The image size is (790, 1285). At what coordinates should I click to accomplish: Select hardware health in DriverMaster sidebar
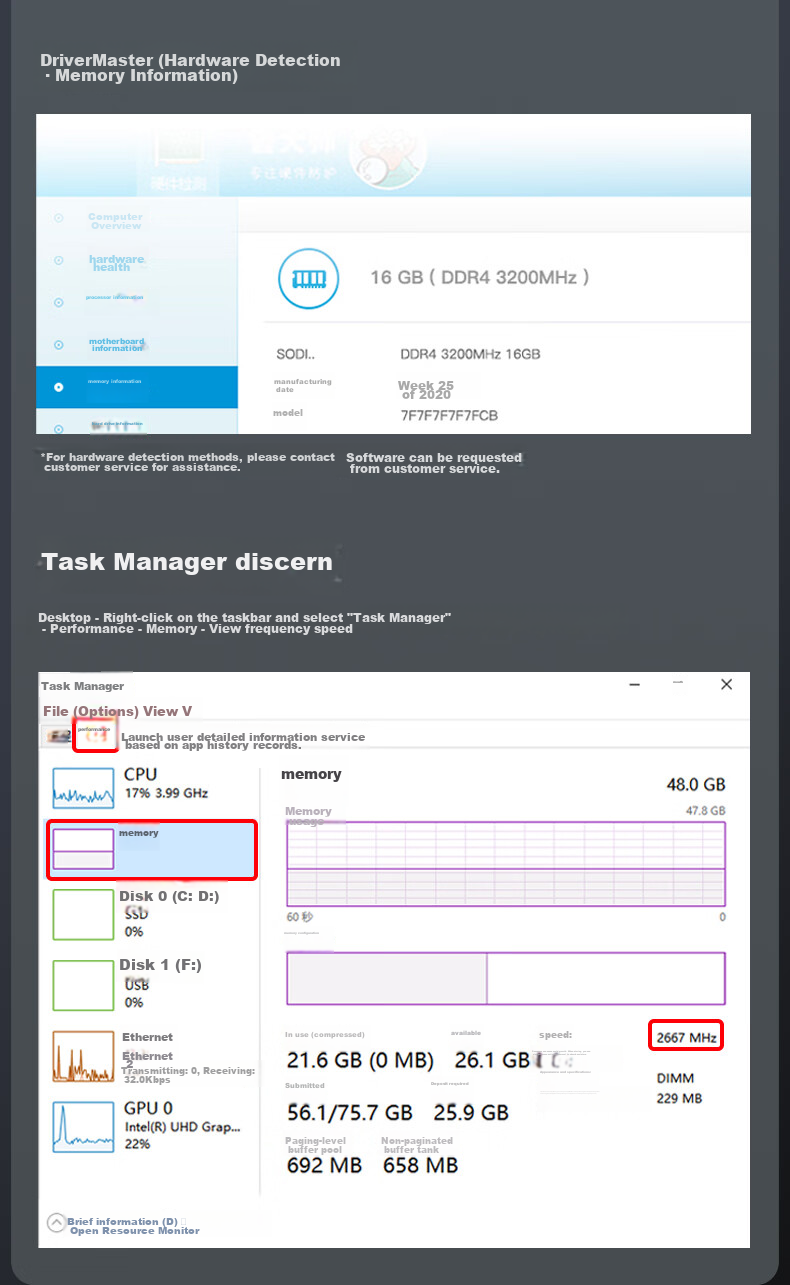(116, 263)
